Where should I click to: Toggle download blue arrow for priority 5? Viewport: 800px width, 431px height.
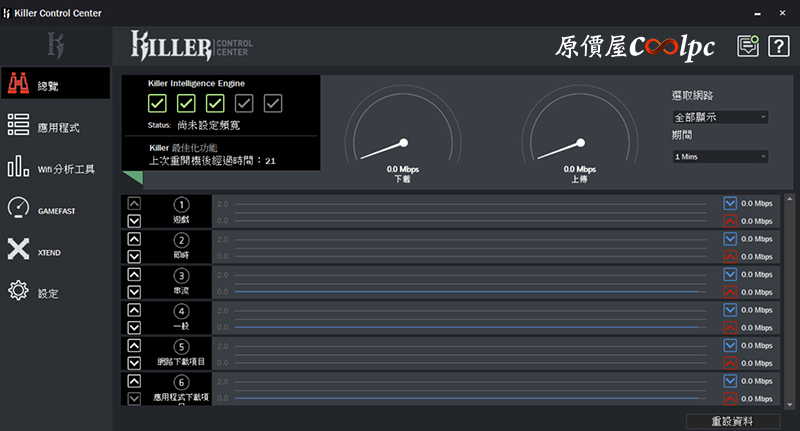click(730, 345)
